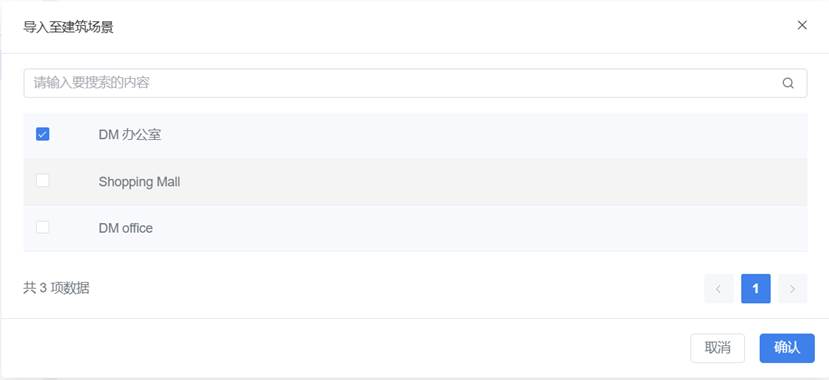
Task: Select the DM office row label
Action: [125, 228]
